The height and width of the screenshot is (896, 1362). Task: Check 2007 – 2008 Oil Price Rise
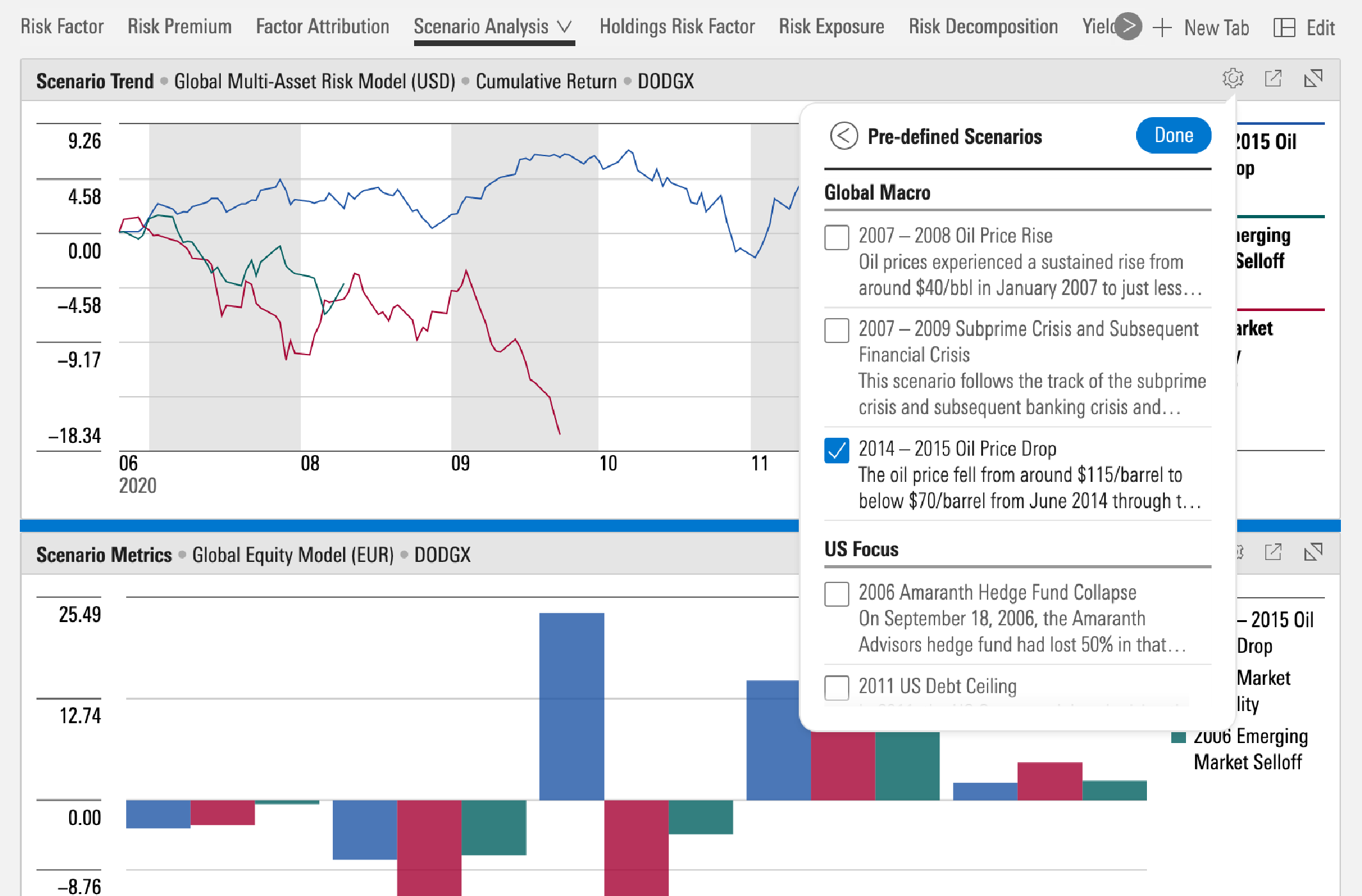tap(837, 237)
